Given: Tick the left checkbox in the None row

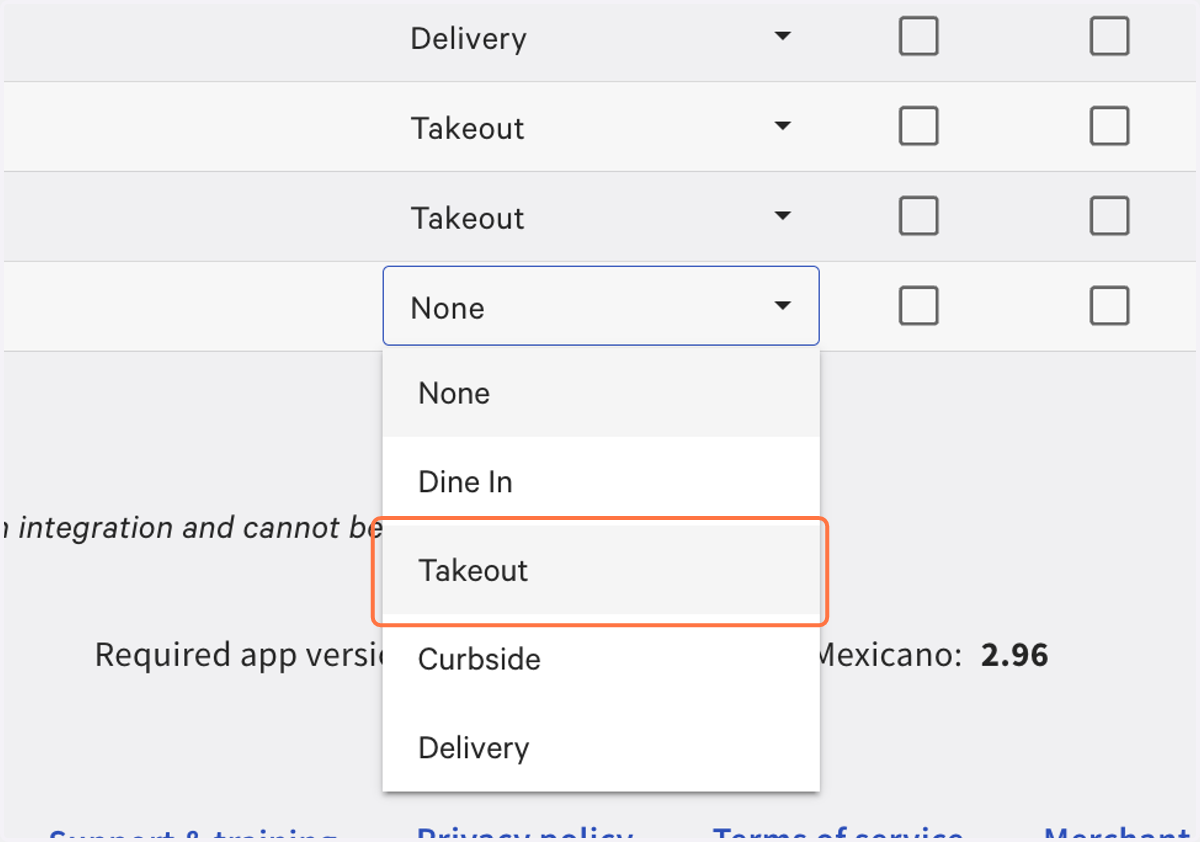Looking at the screenshot, I should pos(918,306).
